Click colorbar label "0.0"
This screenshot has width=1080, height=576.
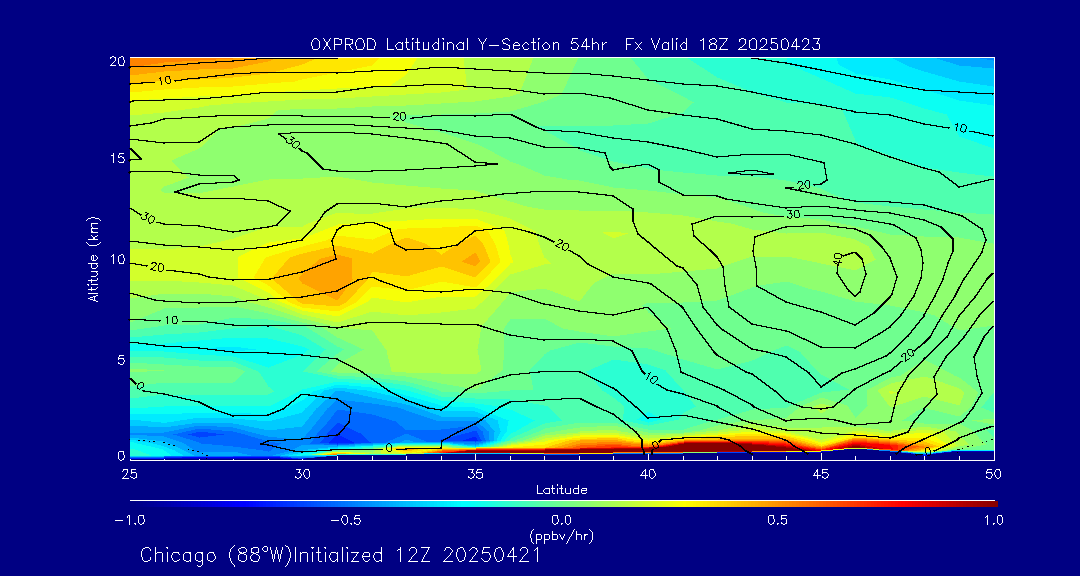(x=561, y=520)
